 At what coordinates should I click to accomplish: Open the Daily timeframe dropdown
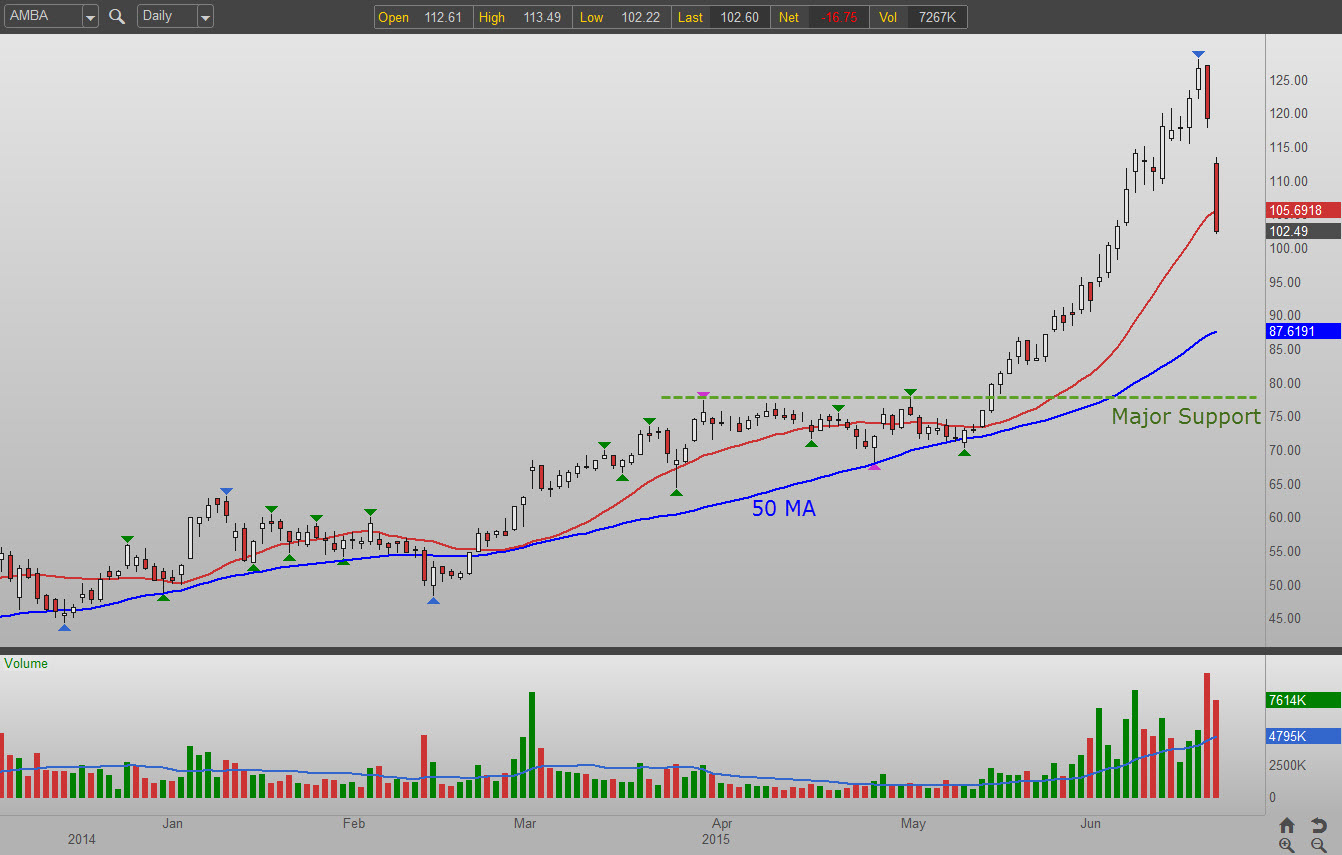(x=206, y=16)
